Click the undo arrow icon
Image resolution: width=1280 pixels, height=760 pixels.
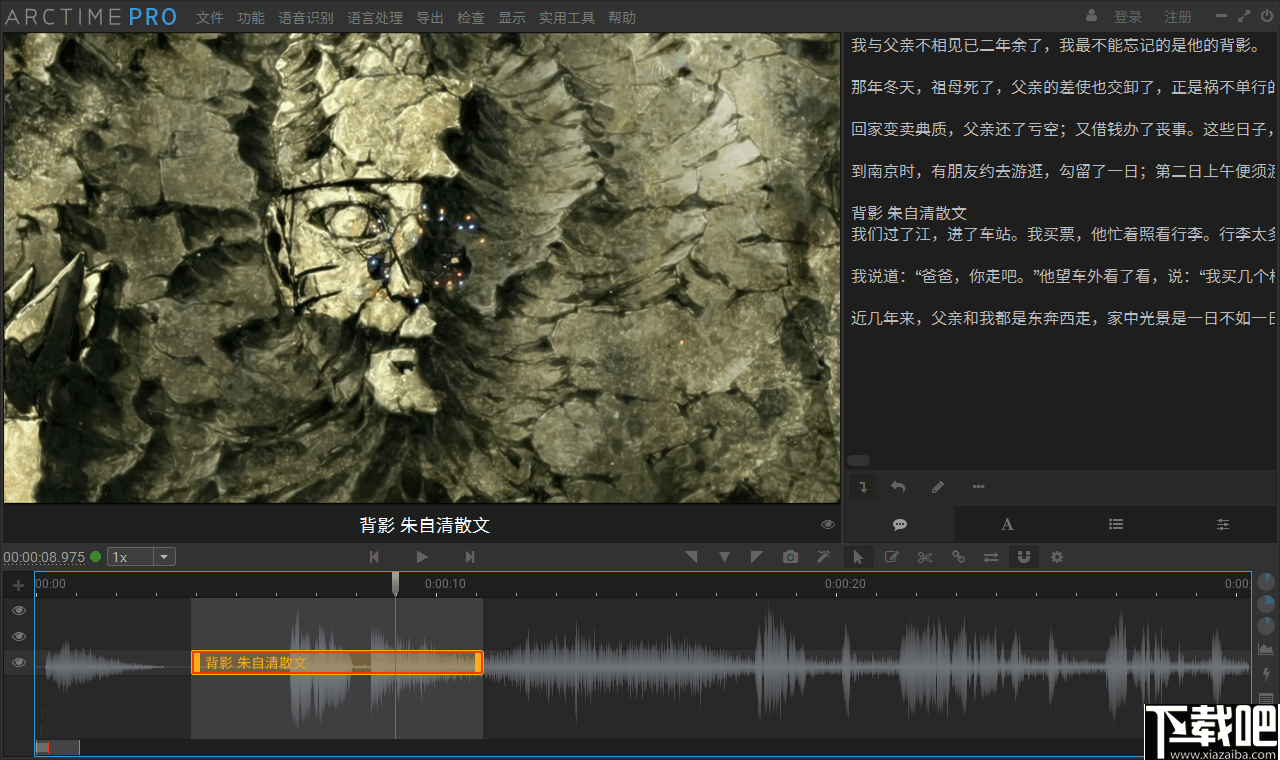point(898,487)
